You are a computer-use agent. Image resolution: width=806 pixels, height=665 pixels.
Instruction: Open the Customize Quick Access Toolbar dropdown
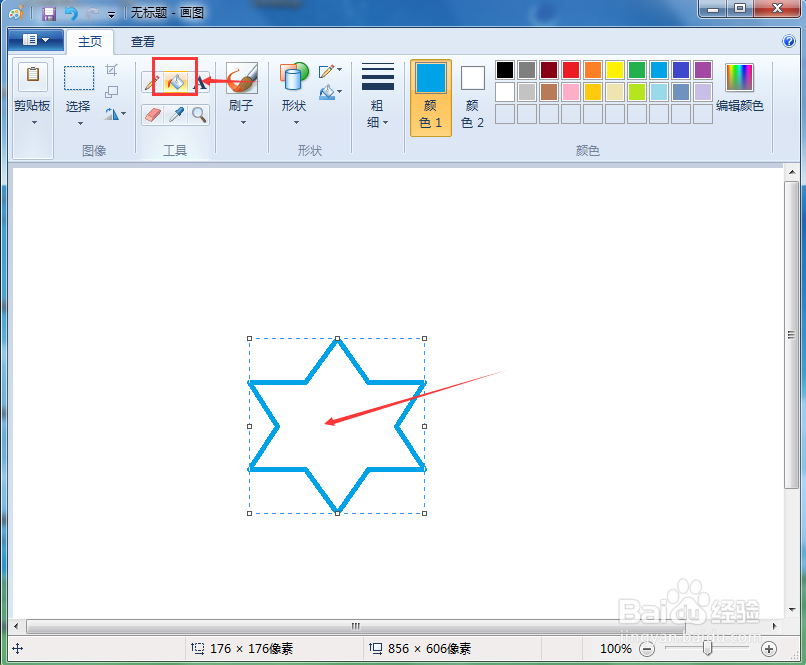click(112, 14)
